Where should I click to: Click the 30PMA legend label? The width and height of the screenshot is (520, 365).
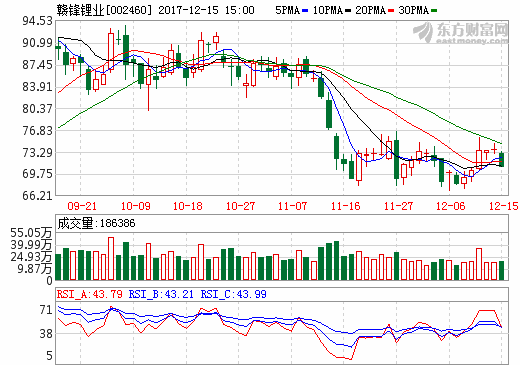(x=414, y=11)
